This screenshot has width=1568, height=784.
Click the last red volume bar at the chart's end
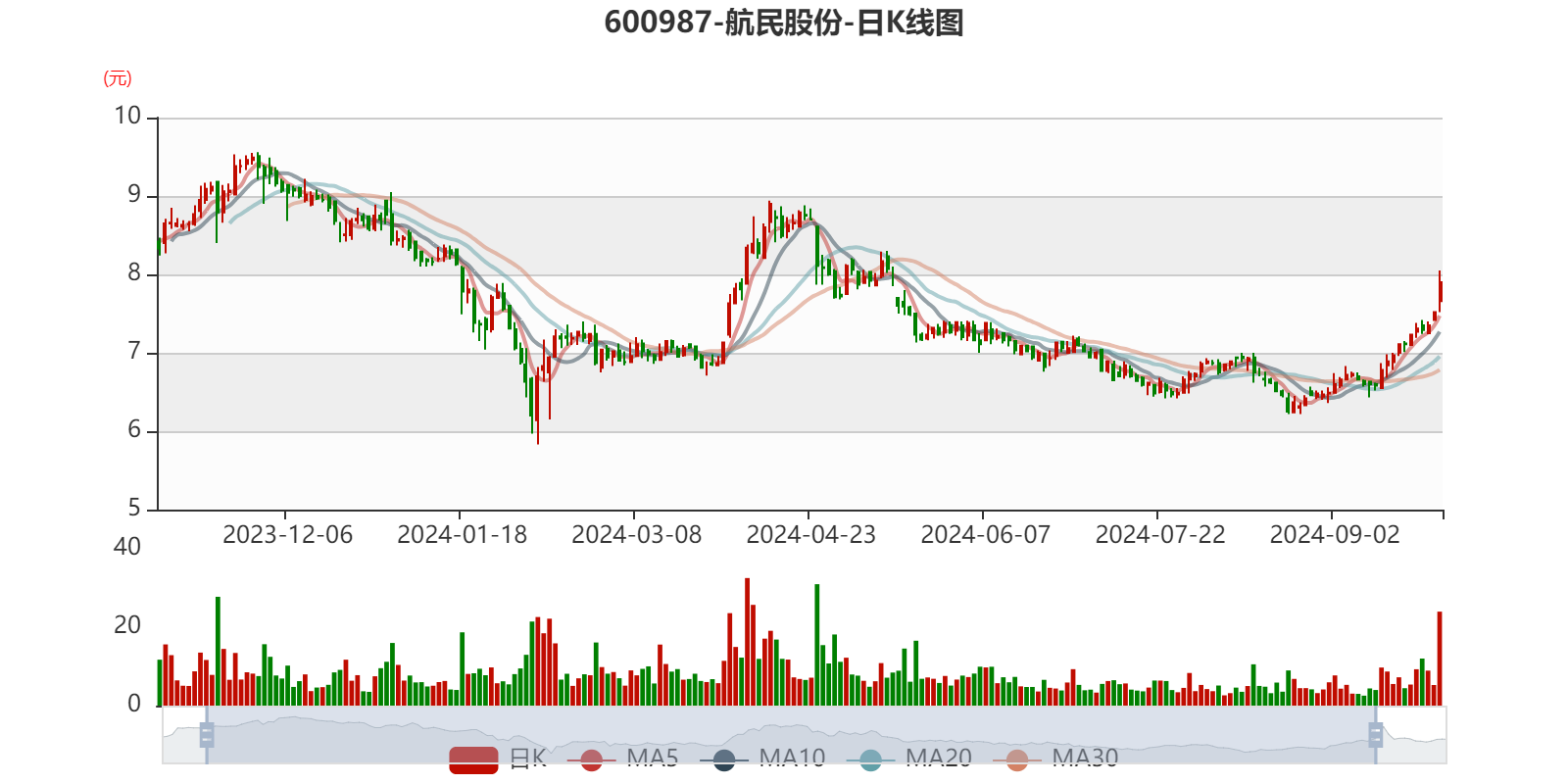1440,659
